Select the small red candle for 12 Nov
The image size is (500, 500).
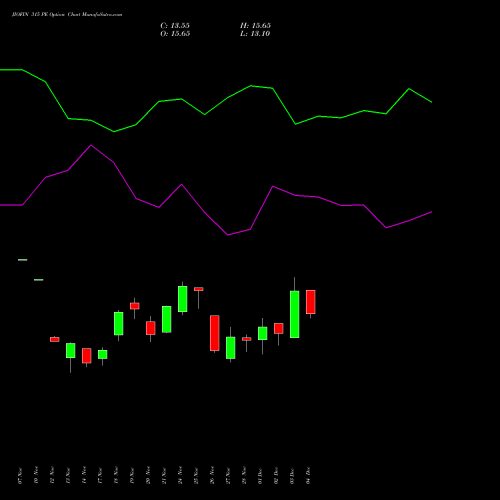(x=55, y=339)
